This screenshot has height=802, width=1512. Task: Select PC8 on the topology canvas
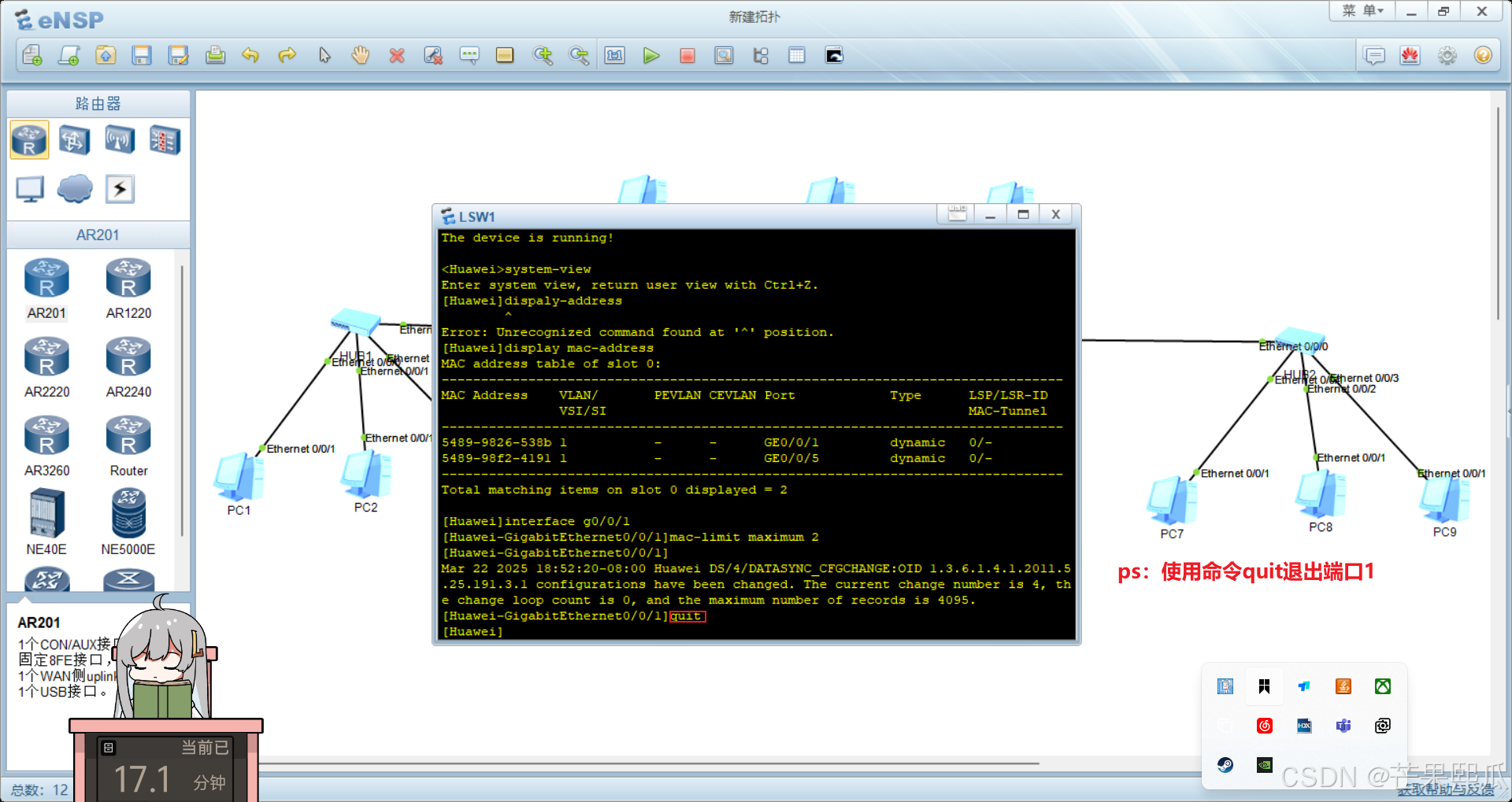point(1321,494)
